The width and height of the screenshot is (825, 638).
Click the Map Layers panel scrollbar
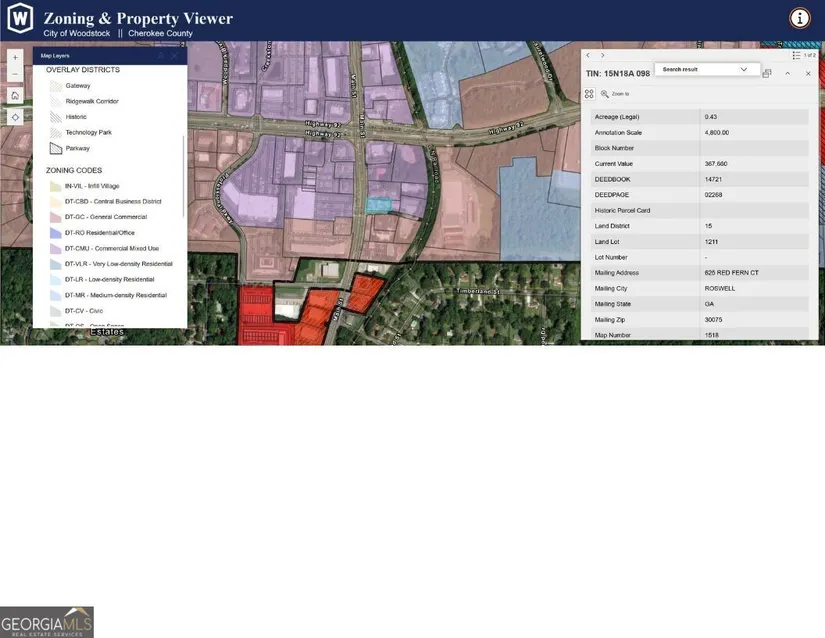click(x=184, y=160)
